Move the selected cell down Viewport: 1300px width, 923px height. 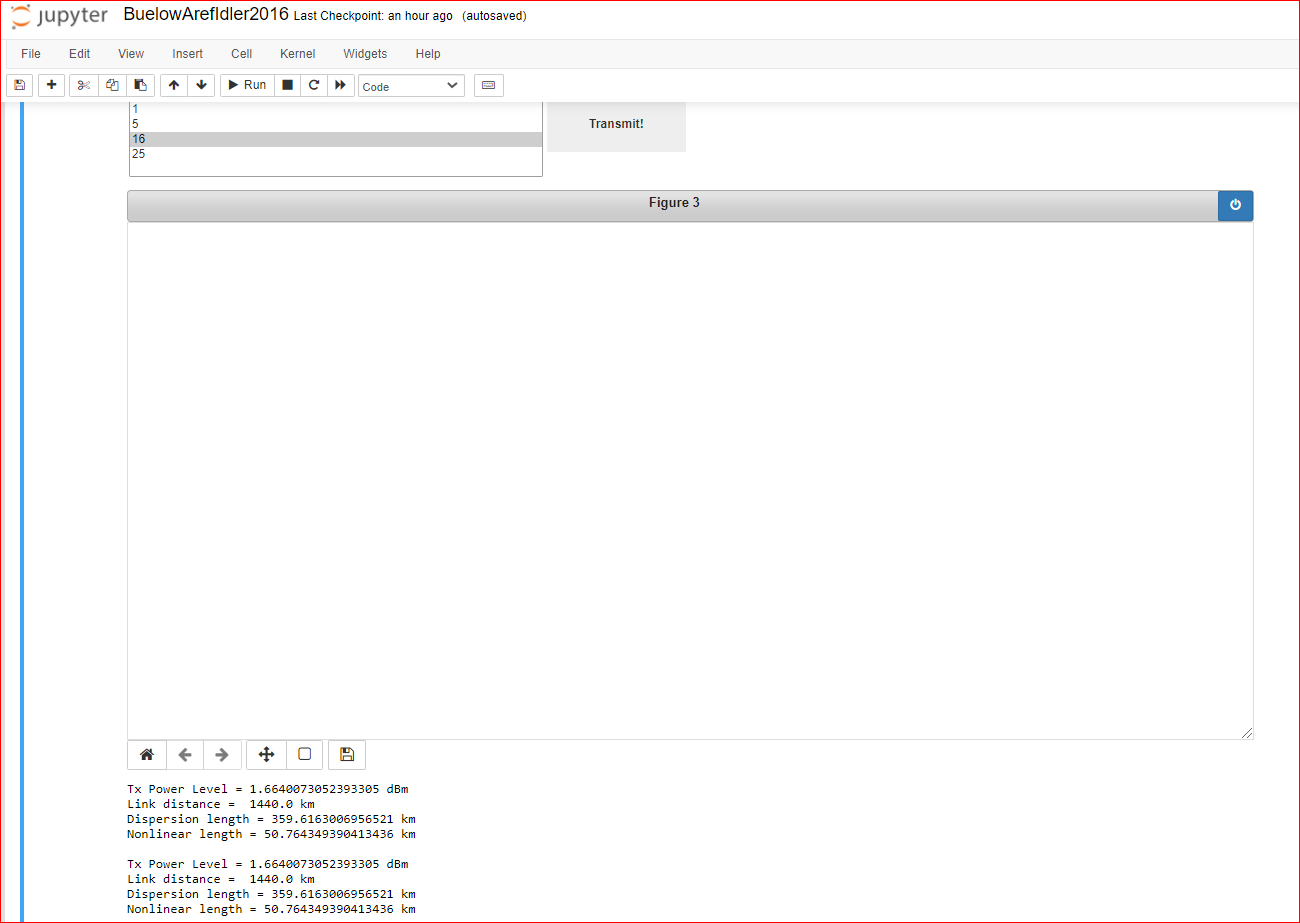201,85
